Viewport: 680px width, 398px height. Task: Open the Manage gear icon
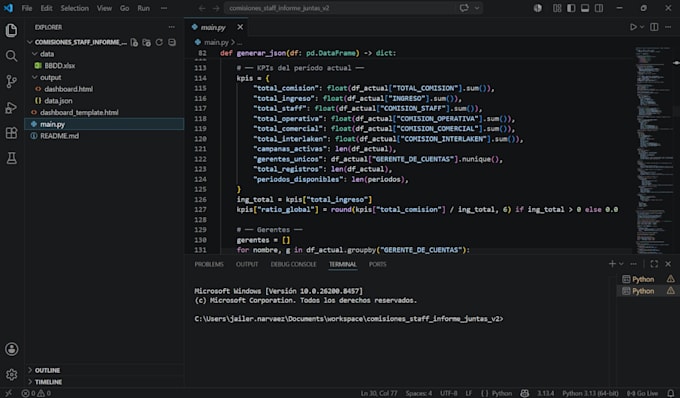coord(12,375)
